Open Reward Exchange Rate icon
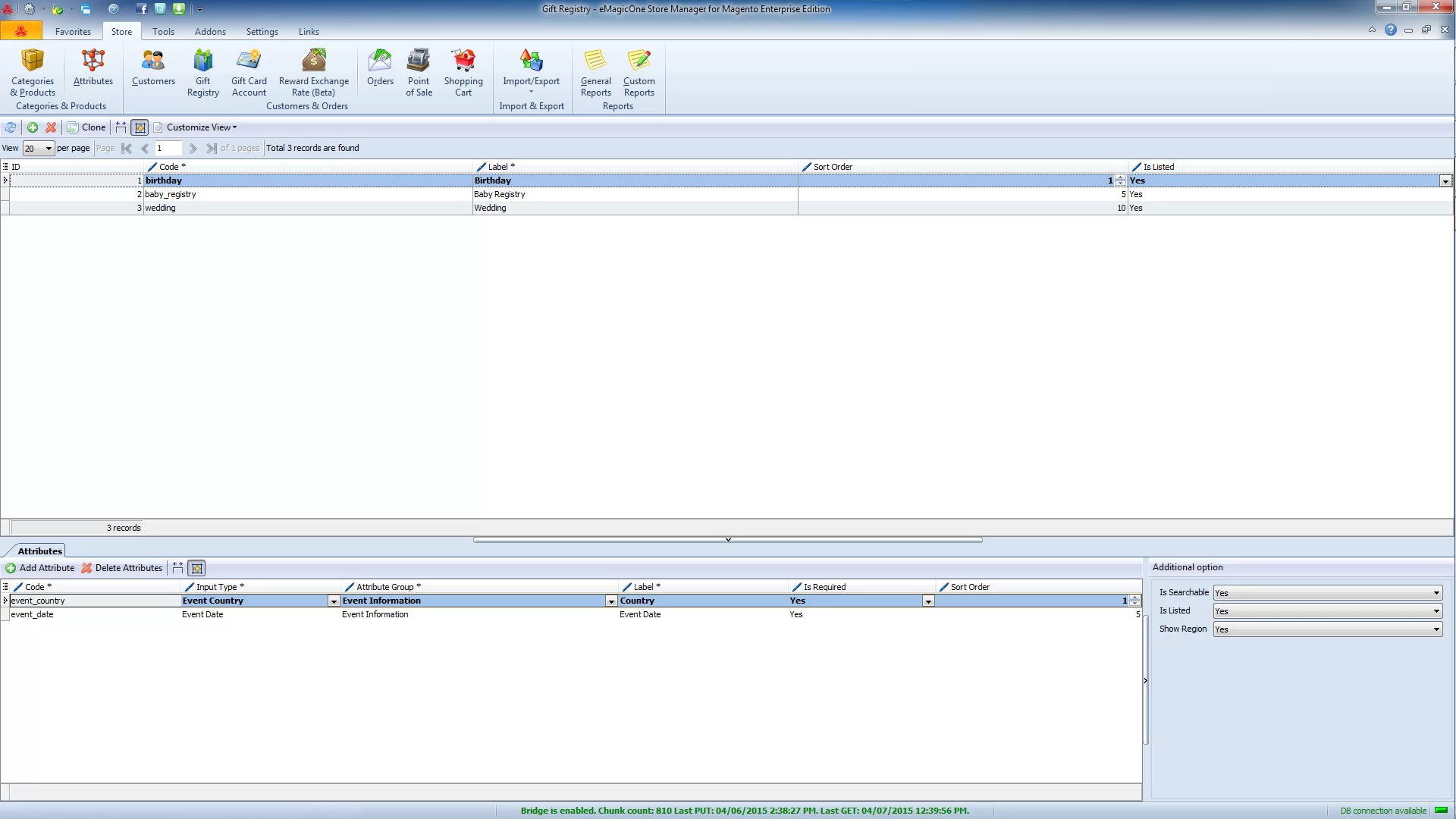 (x=314, y=73)
